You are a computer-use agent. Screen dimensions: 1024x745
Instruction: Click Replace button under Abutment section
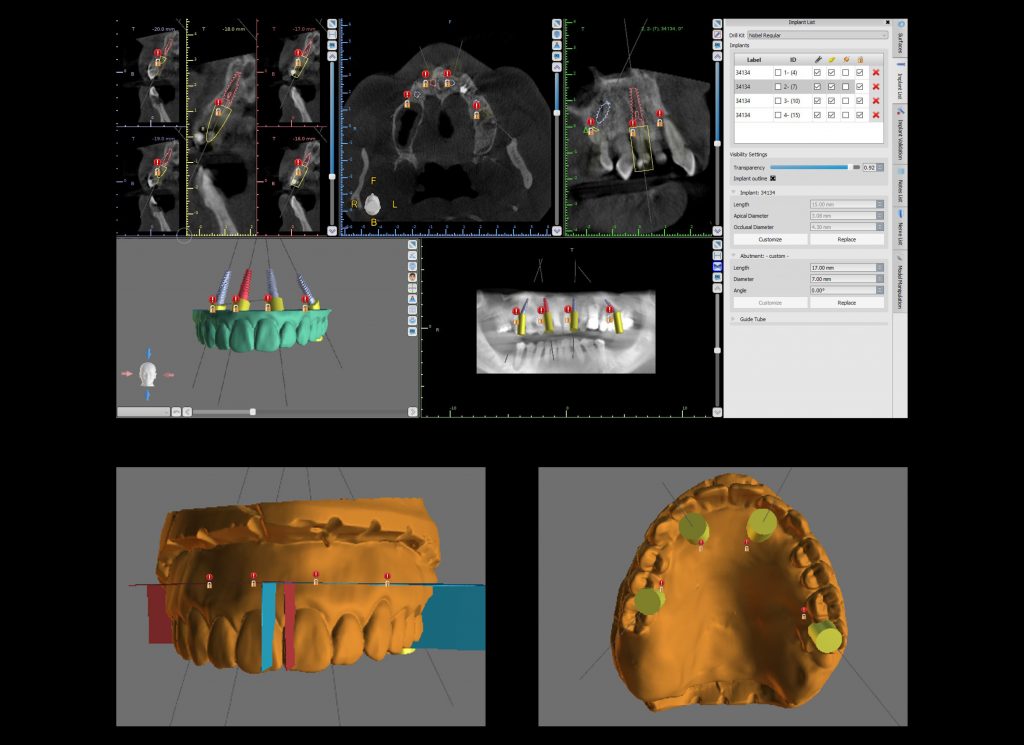(846, 302)
